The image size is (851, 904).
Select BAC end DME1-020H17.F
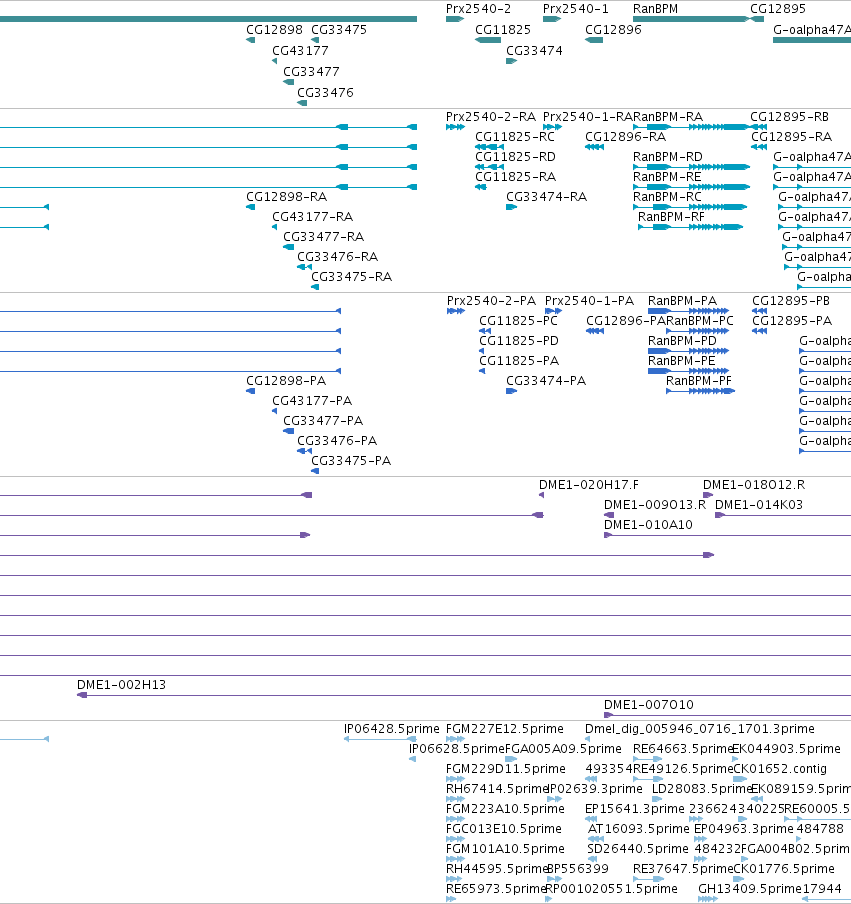589,485
